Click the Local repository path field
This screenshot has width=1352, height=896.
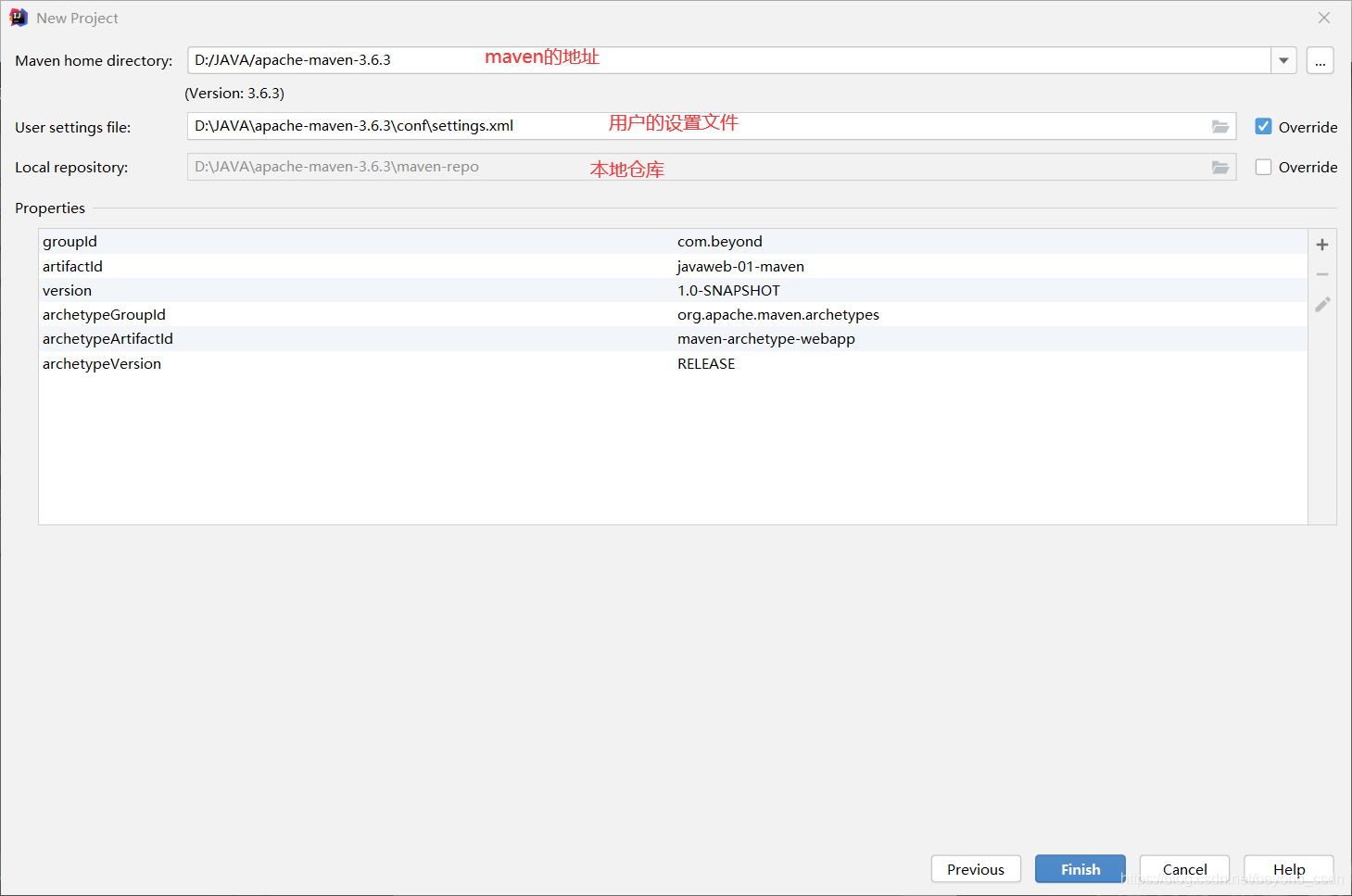tap(712, 167)
